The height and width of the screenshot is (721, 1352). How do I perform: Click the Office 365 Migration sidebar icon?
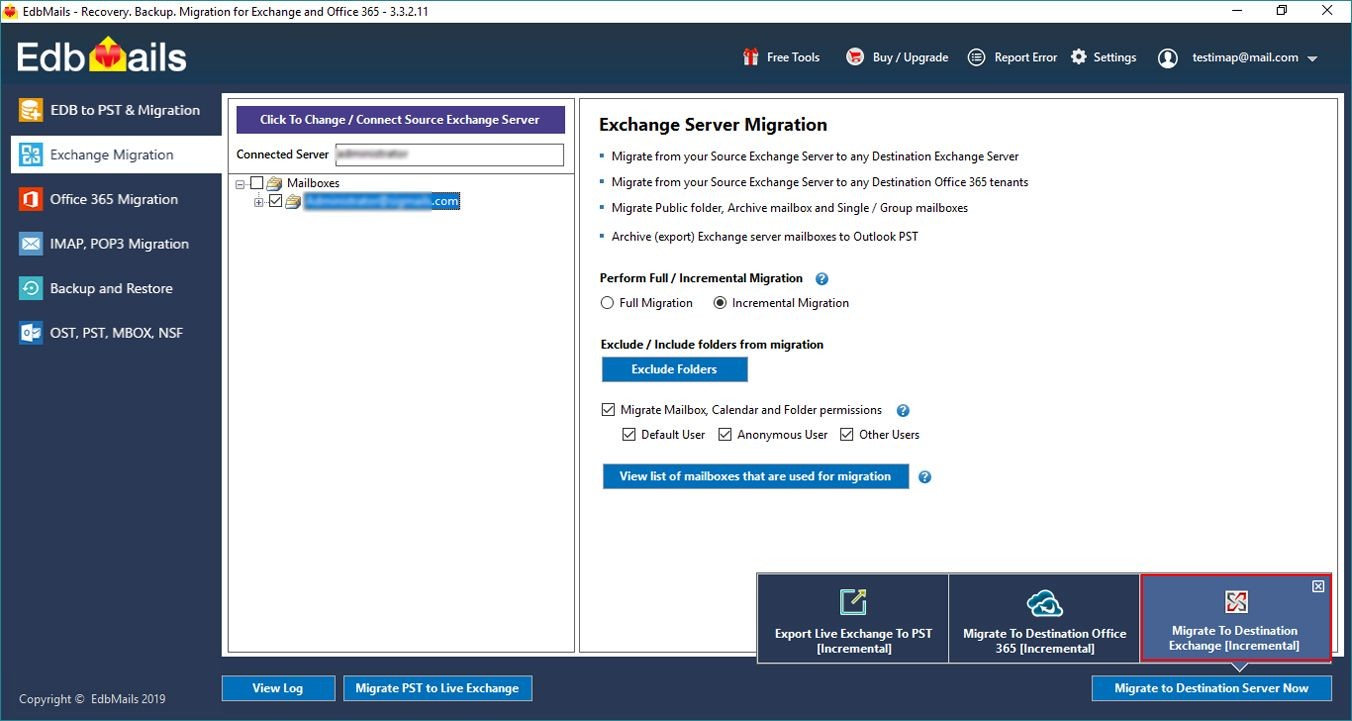pyautogui.click(x=31, y=199)
